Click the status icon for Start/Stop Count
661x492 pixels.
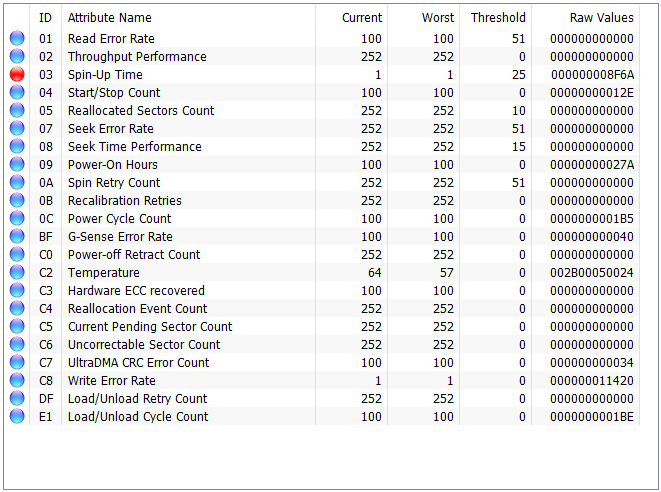pos(17,92)
